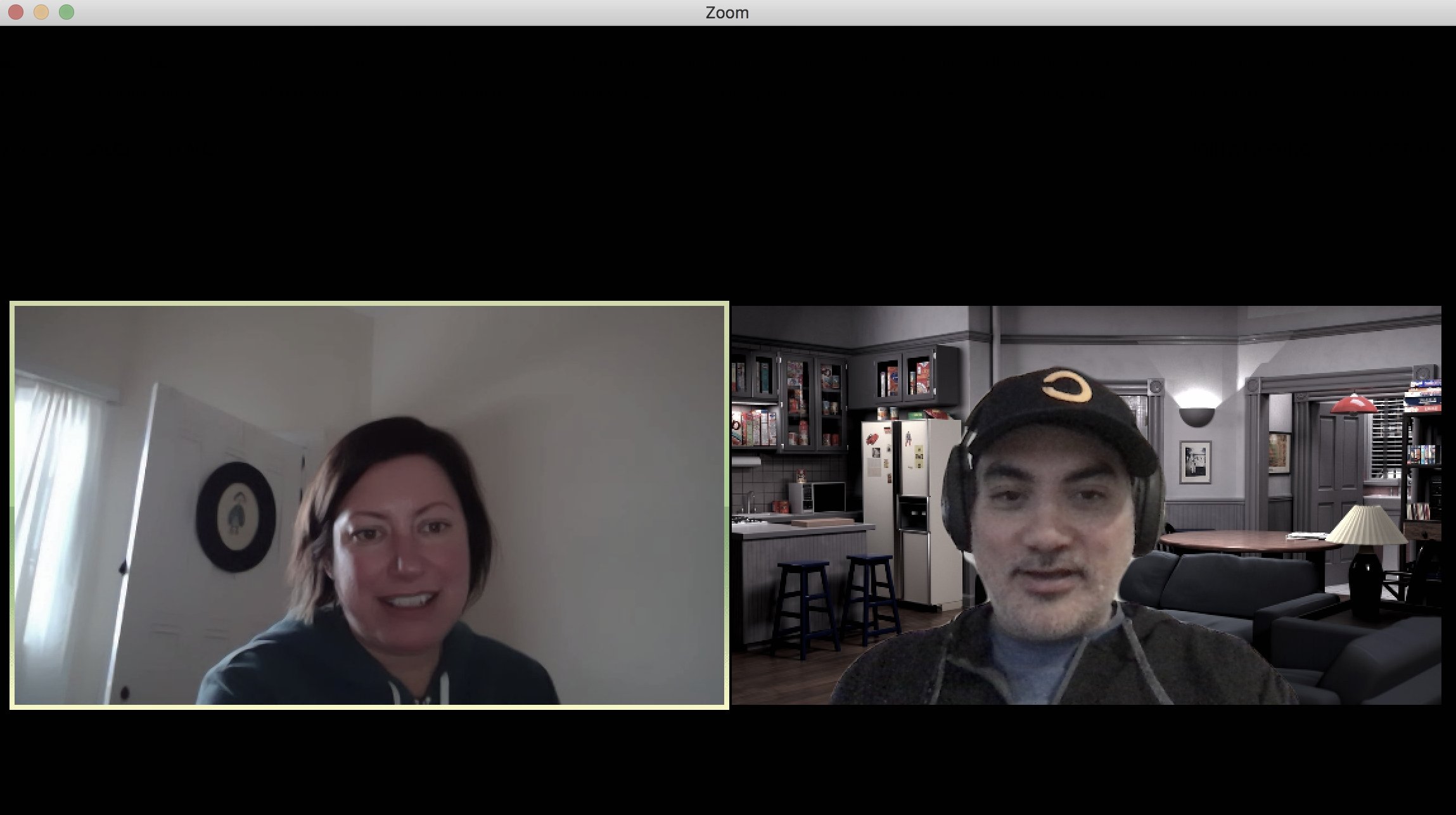
Task: Click the cap logo on man's hat
Action: 1067,386
